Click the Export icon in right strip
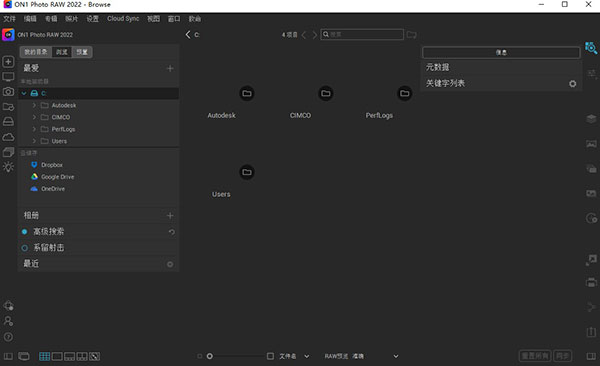 coord(592,331)
